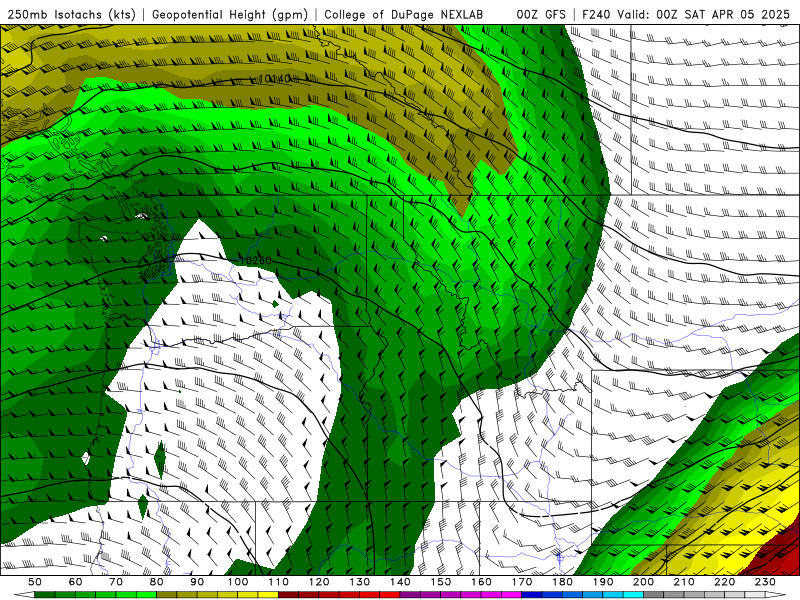800x600 pixels.
Task: Select the dark purple swatch starting at 140
Action: pyautogui.click(x=410, y=595)
